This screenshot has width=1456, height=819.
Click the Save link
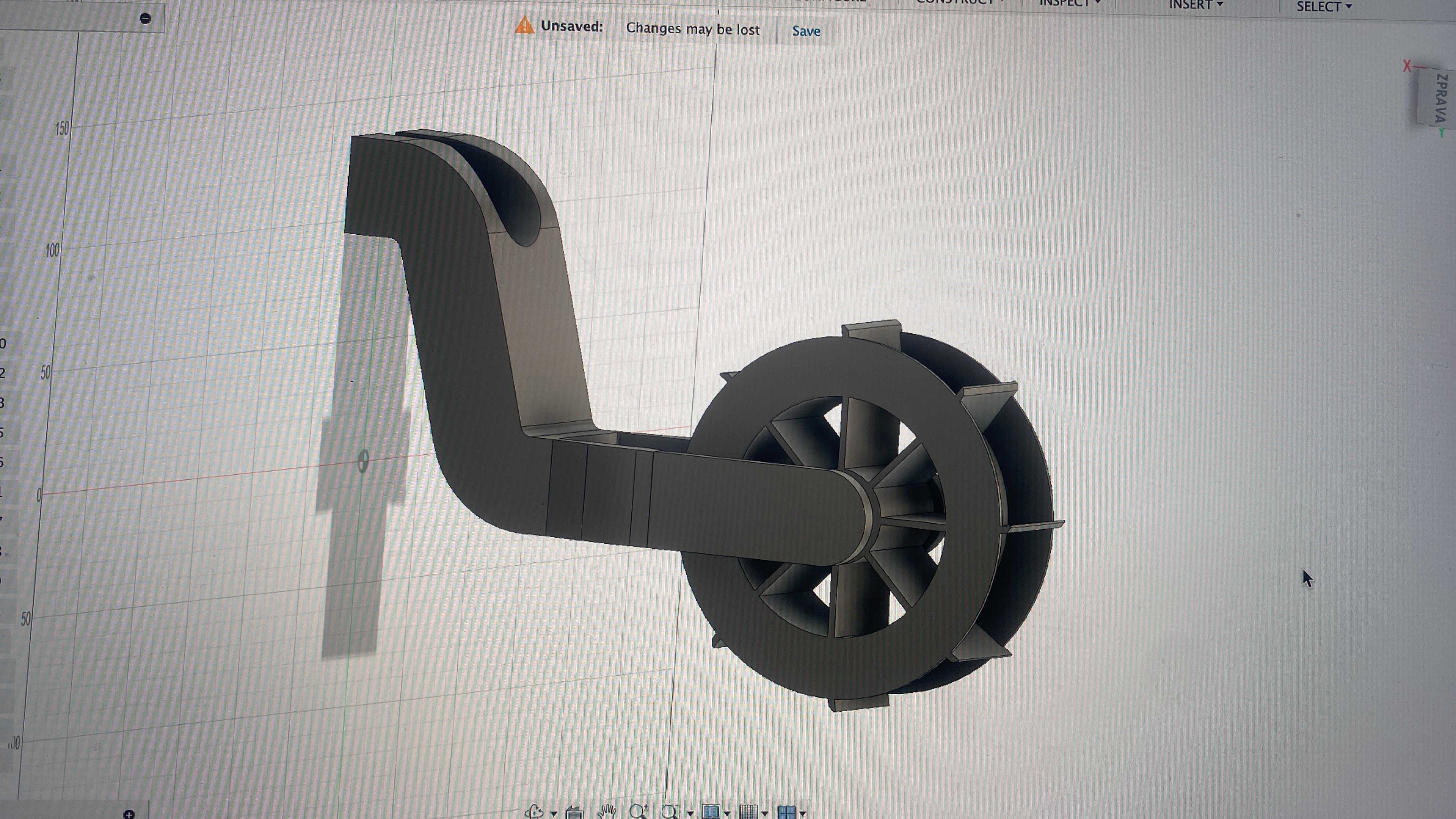pyautogui.click(x=806, y=31)
